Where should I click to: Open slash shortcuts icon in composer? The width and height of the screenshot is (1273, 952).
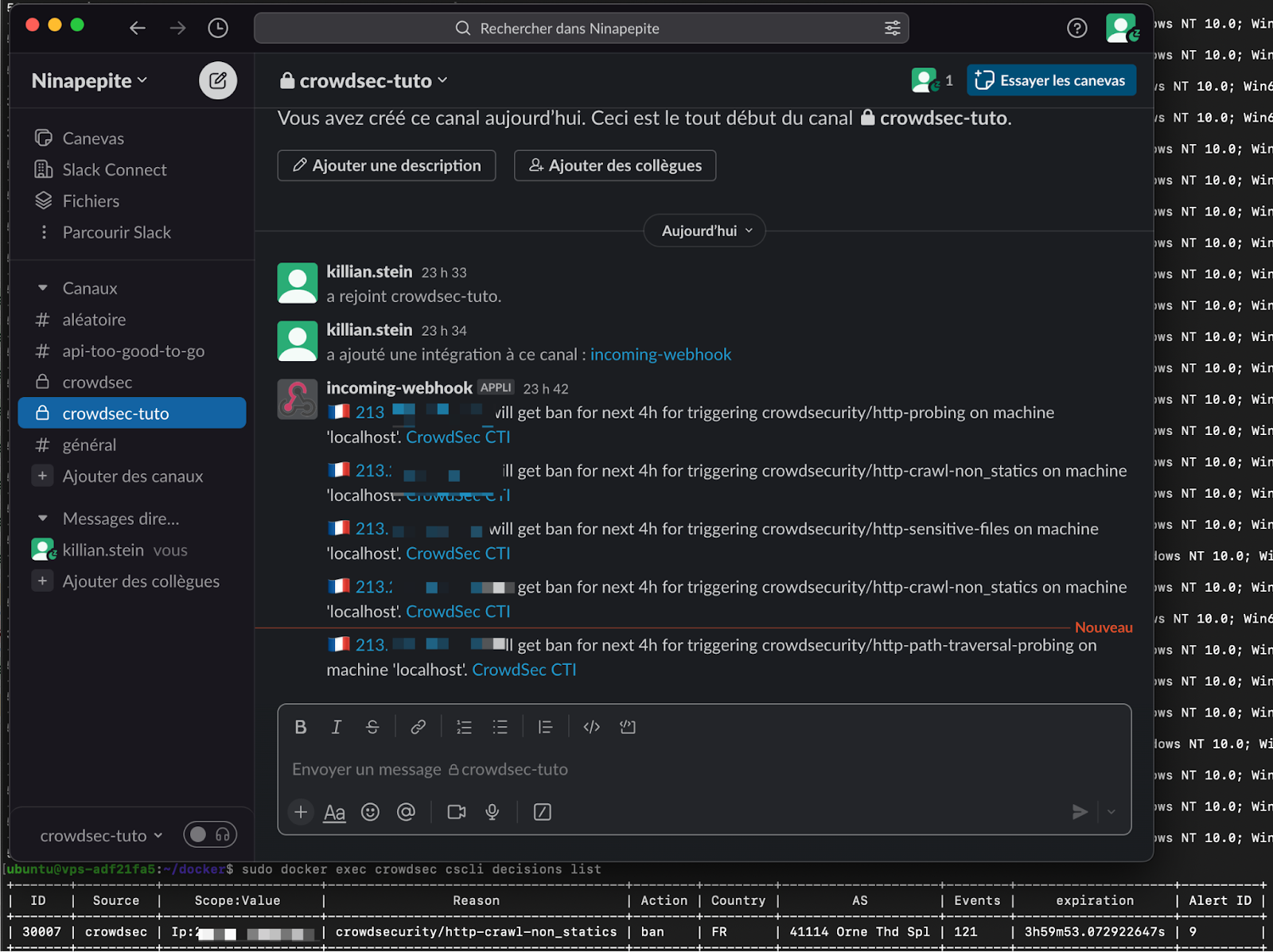pos(543,812)
